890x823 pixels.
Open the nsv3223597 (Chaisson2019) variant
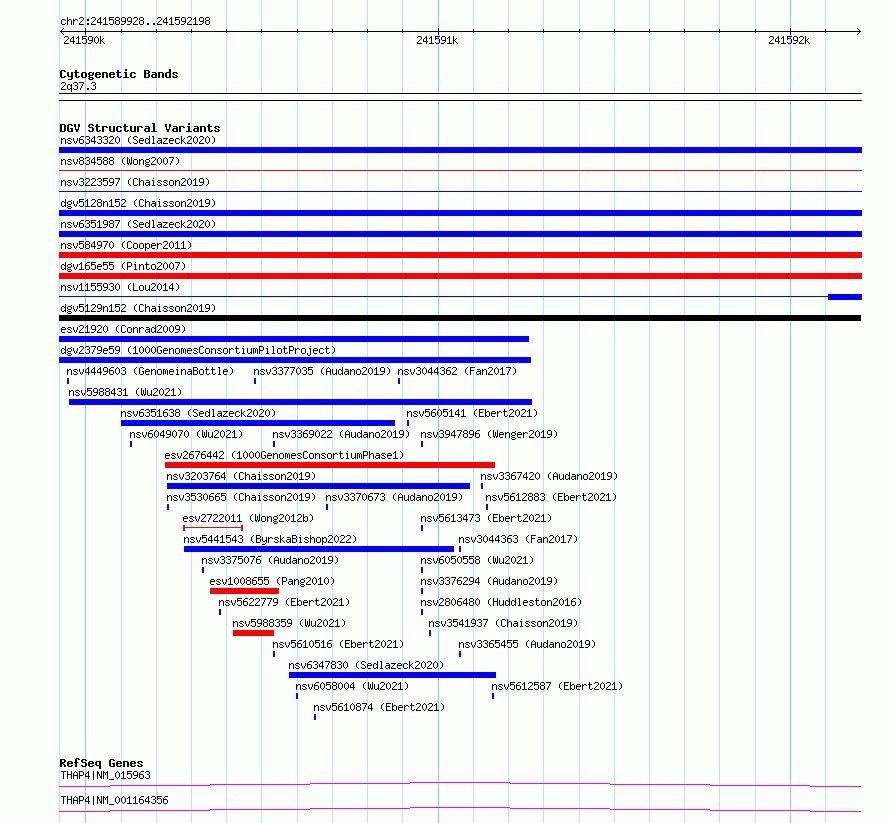(x=135, y=182)
